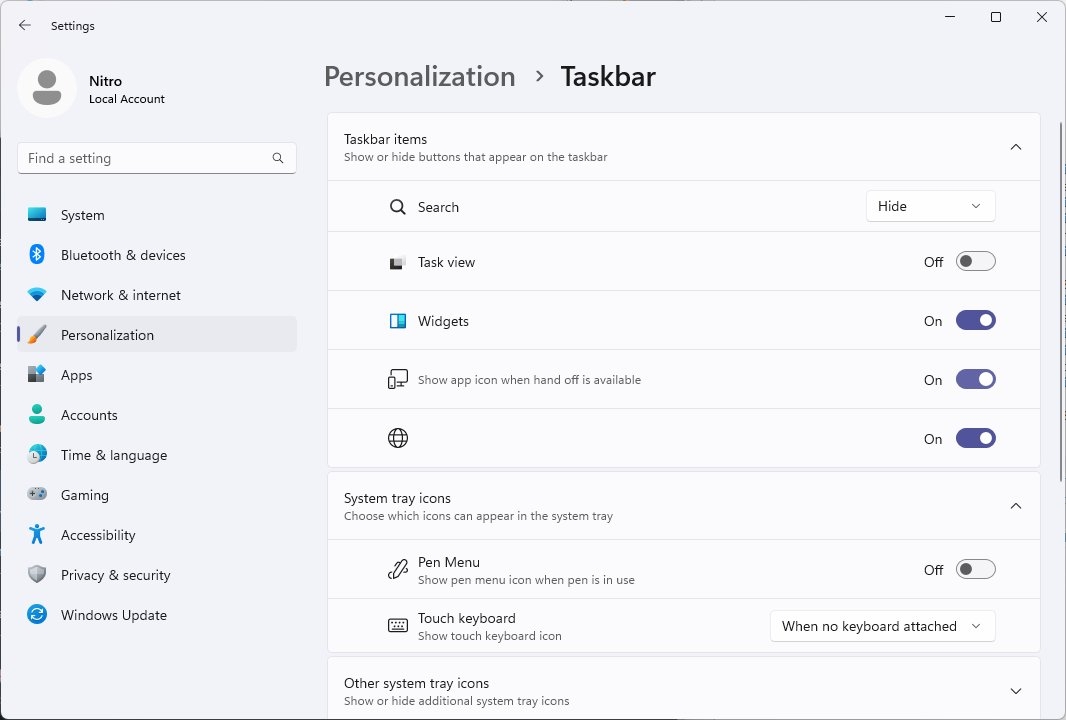Collapse the System tray icons section chevron
1066x720 pixels.
[x=1016, y=506]
